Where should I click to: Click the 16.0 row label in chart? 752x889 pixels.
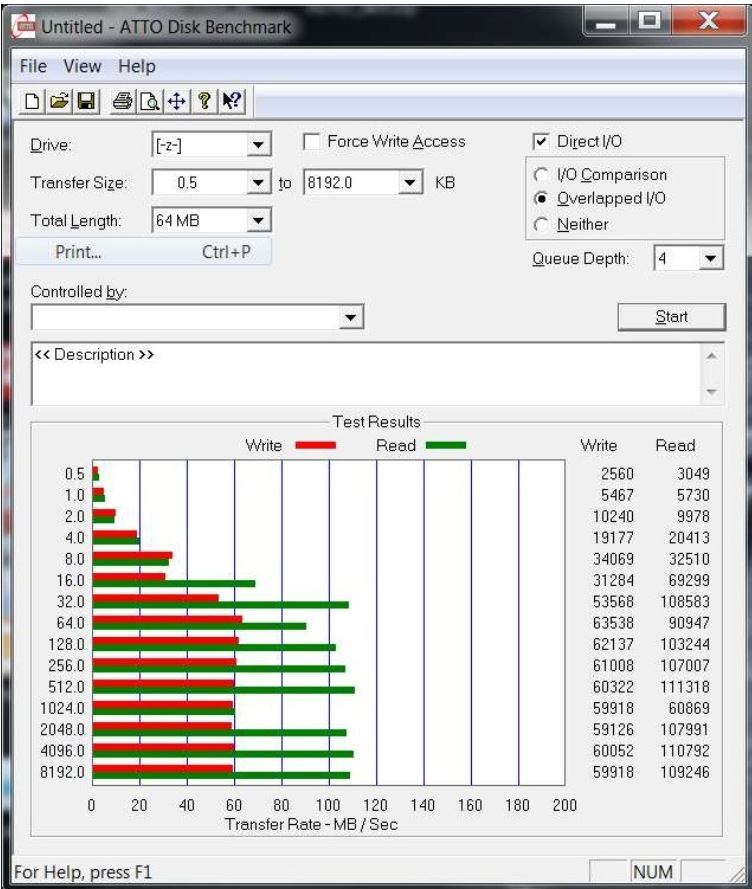70,581
